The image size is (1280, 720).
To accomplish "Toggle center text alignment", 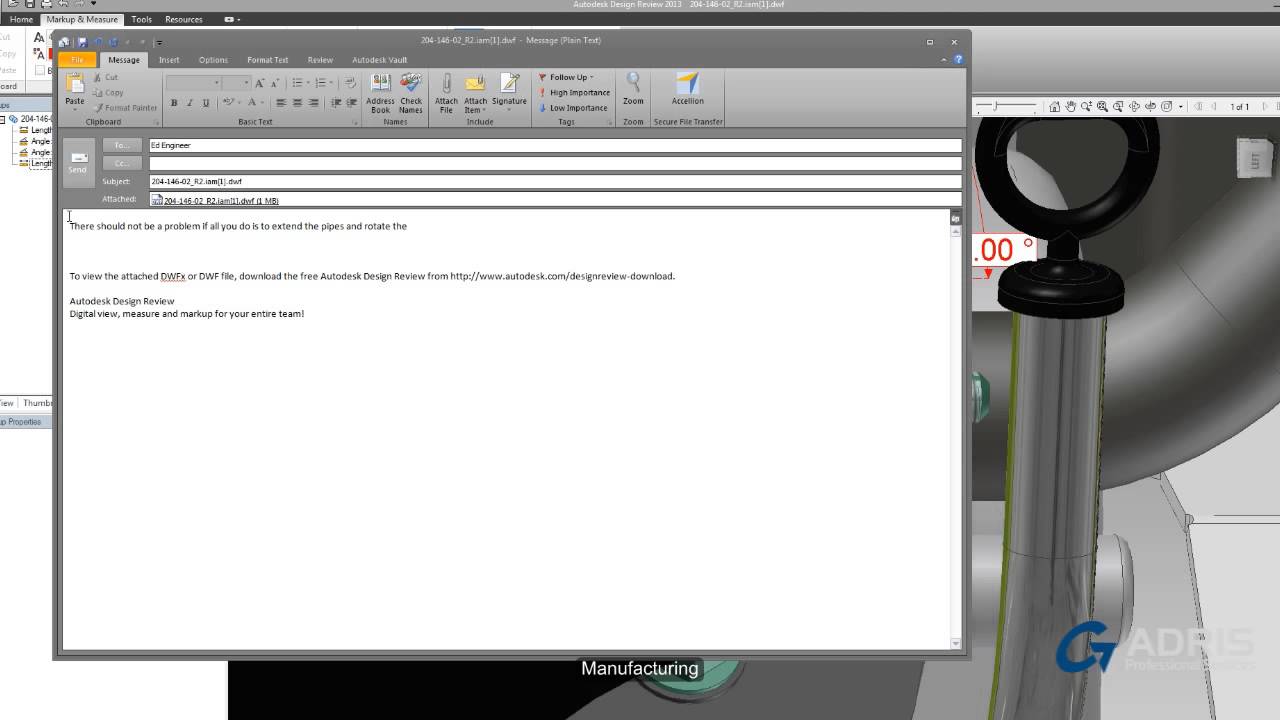I will click(297, 102).
